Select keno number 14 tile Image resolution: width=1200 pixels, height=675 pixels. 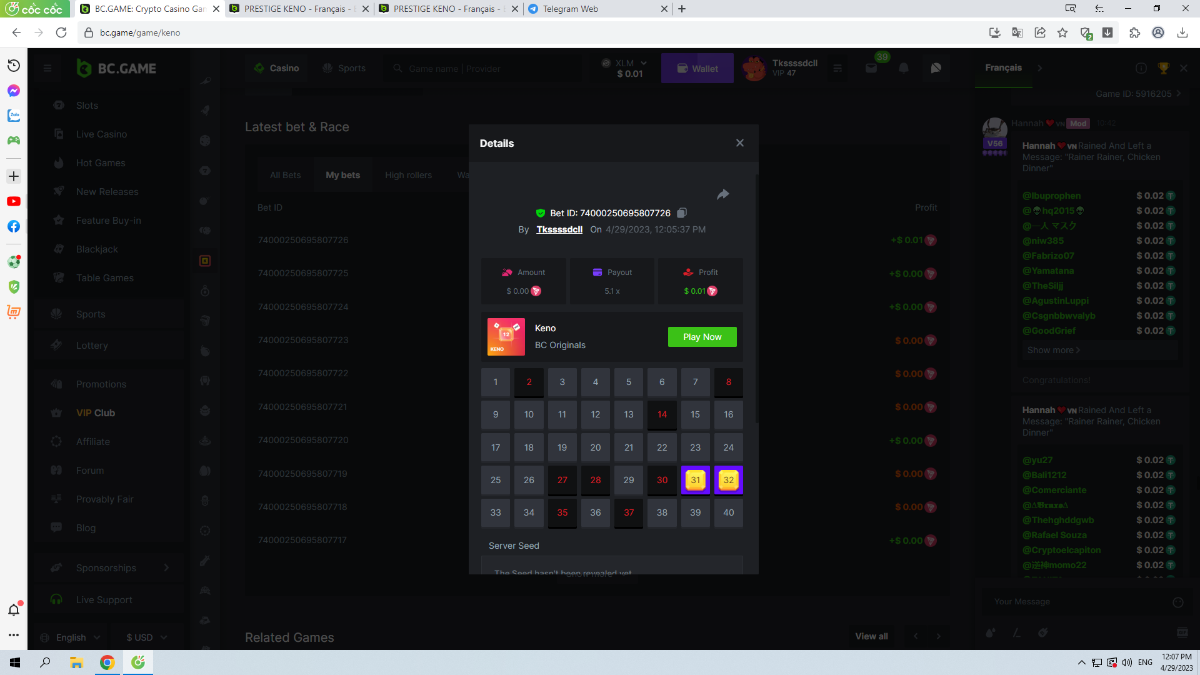tap(662, 414)
